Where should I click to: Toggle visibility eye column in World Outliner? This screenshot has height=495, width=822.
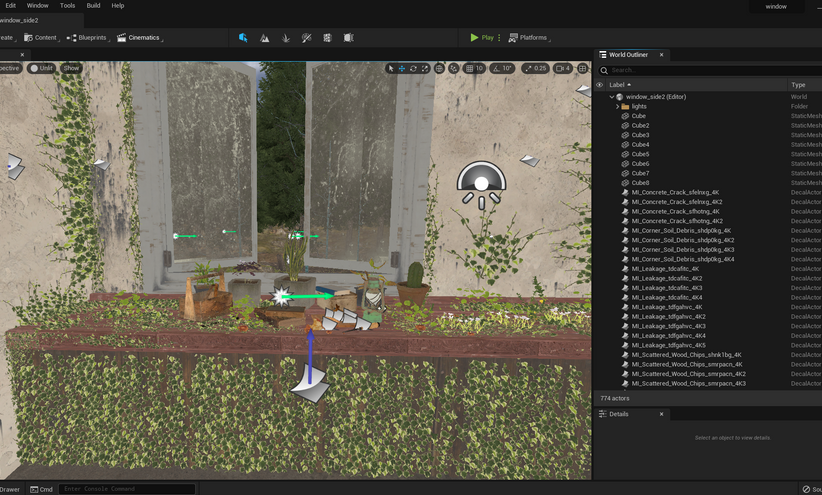[x=600, y=85]
